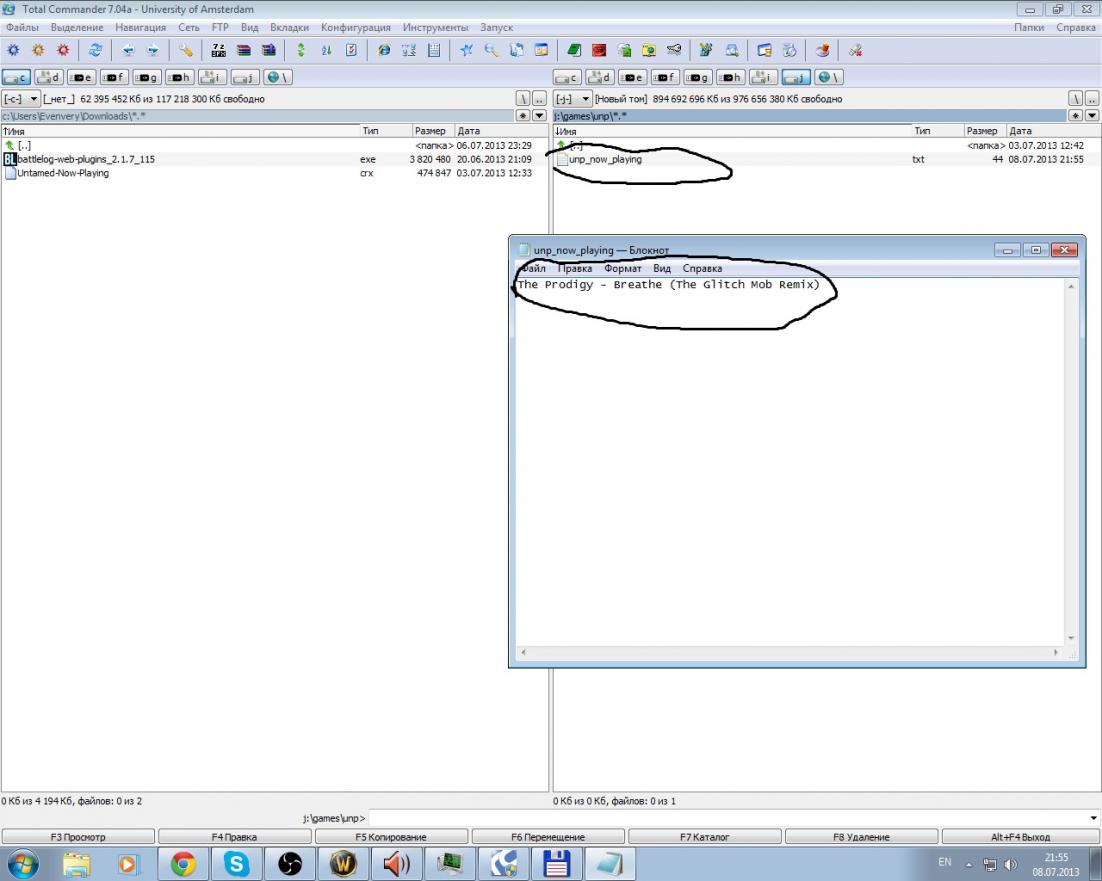Click the green vertical arrows icon
The width and height of the screenshot is (1102, 881).
pos(300,50)
